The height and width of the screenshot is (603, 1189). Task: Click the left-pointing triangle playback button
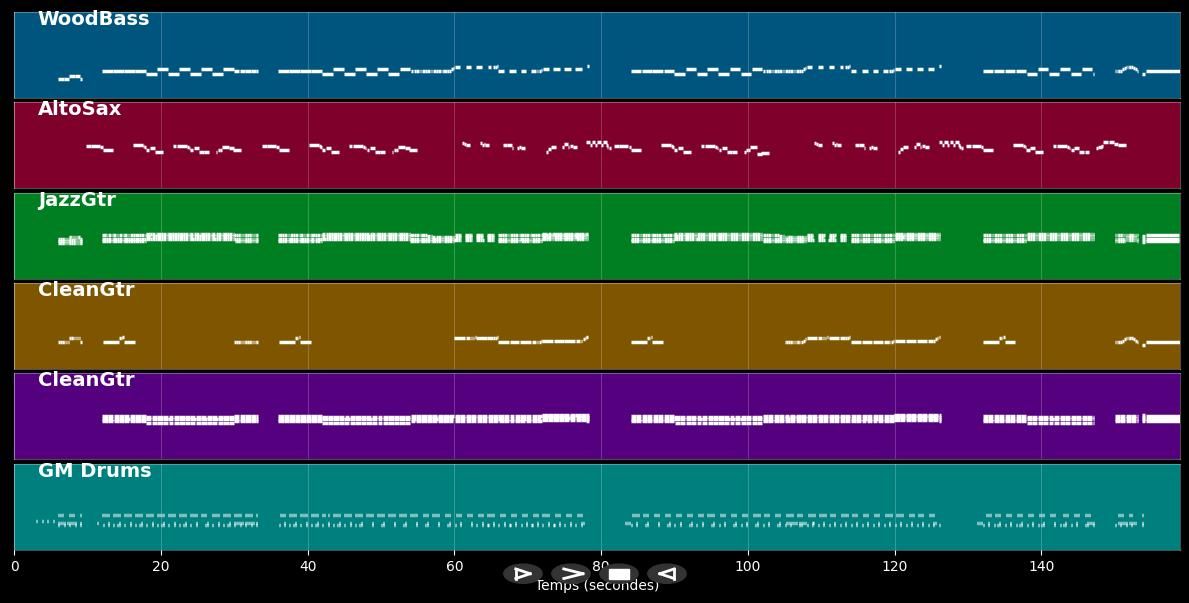coord(667,574)
